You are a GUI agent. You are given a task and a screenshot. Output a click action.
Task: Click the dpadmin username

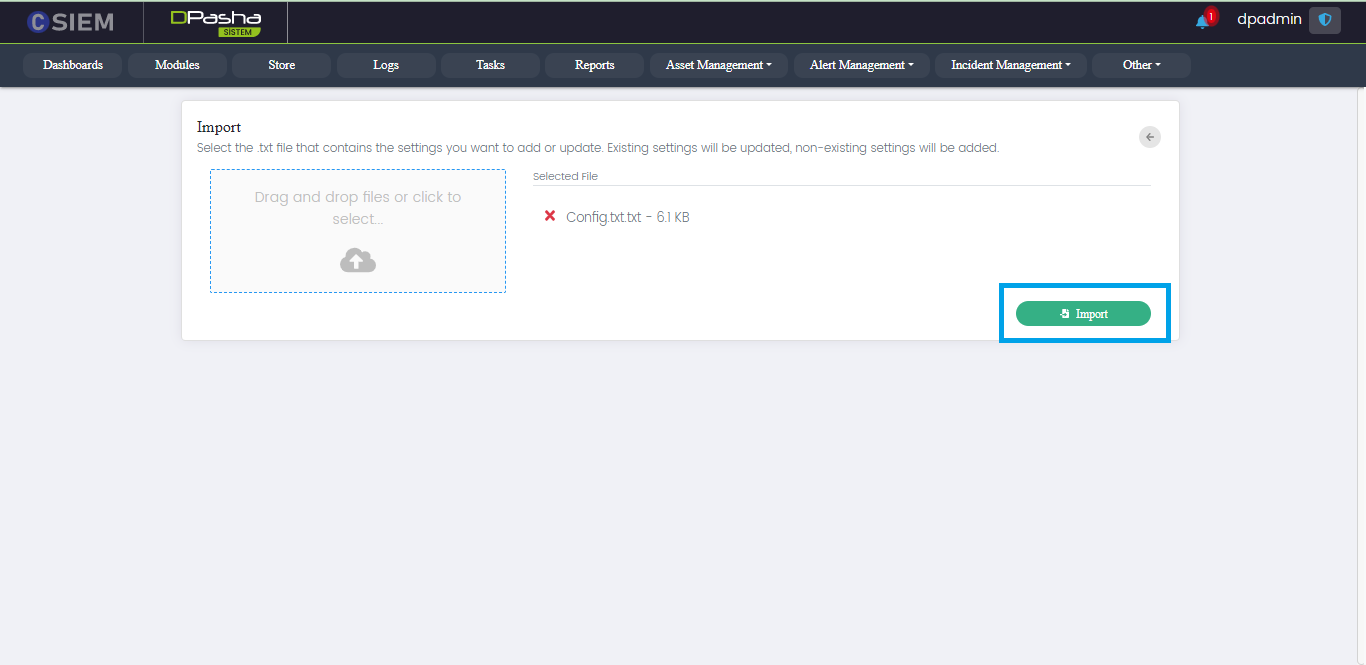point(1269,19)
